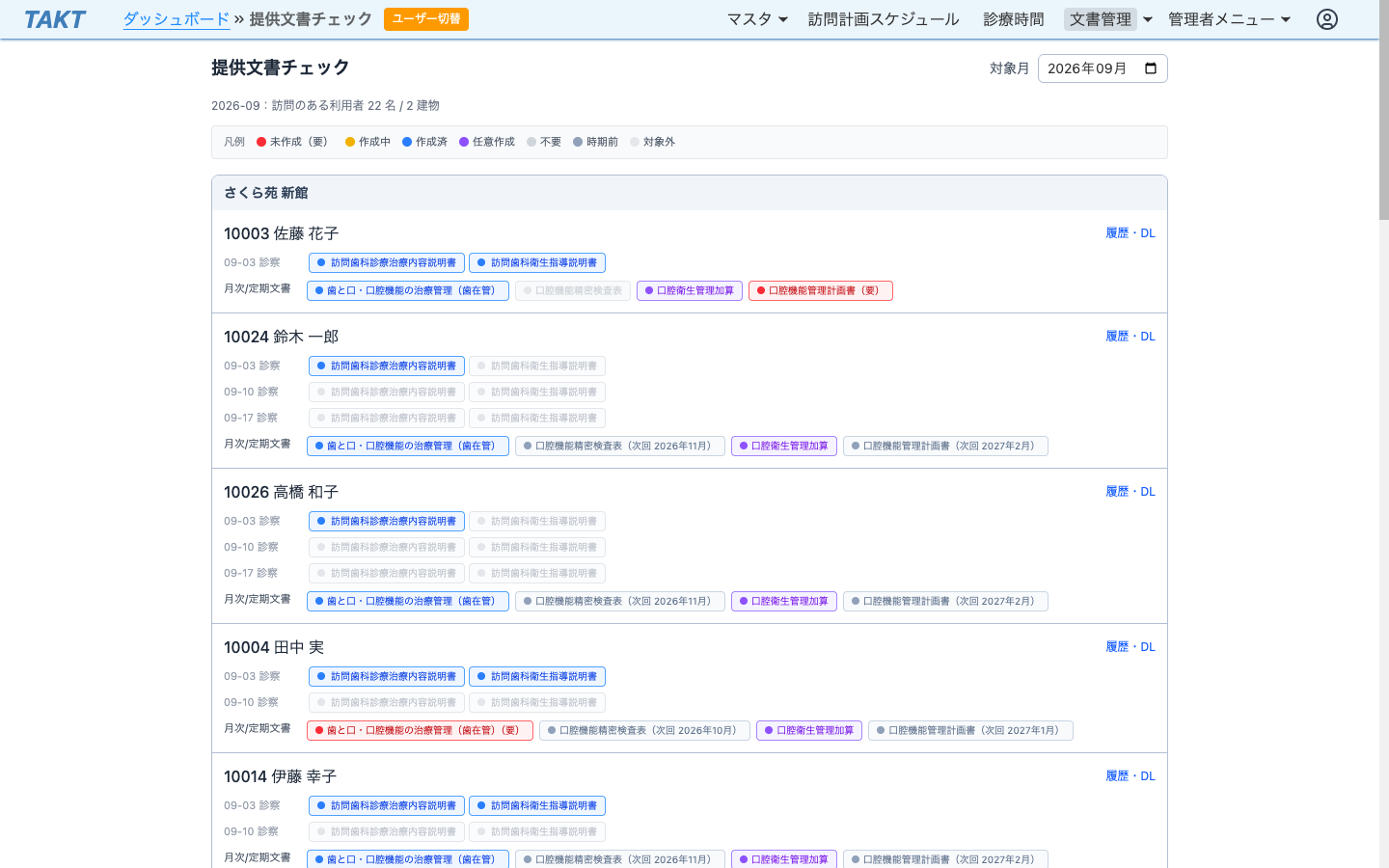Image resolution: width=1389 pixels, height=868 pixels.
Task: Select 佐藤 花子's 歯と口・口腔機能の治療管理 chip
Action: (x=408, y=290)
